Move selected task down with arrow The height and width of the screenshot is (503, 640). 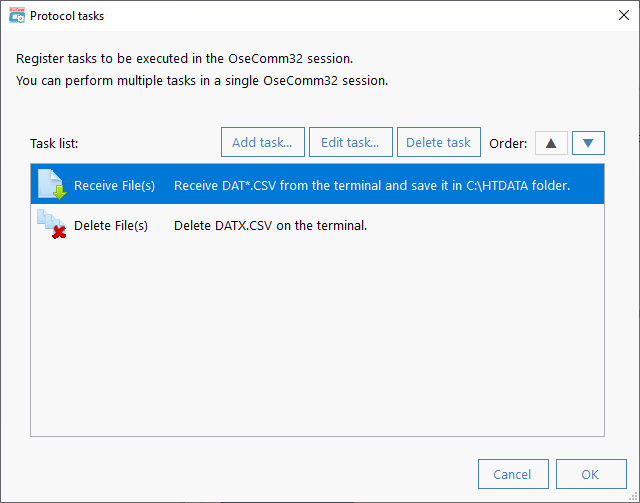pos(588,143)
